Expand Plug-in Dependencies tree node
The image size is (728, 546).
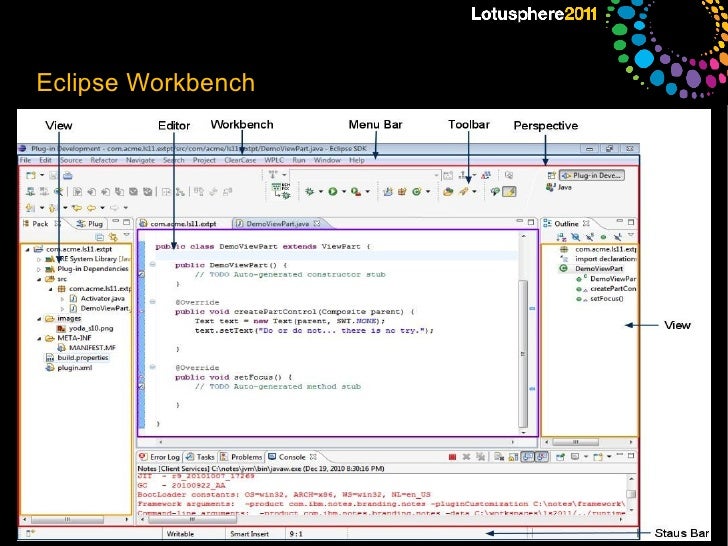(39, 269)
